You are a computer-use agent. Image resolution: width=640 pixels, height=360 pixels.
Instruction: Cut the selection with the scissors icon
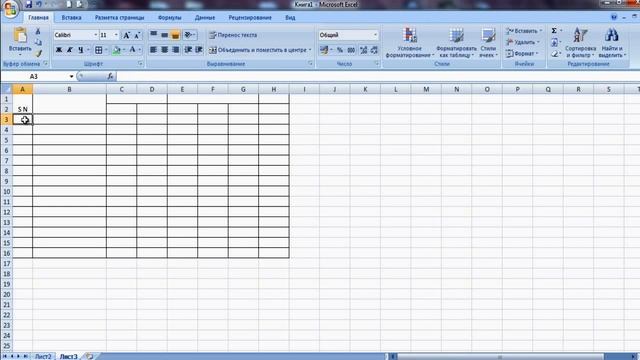point(38,31)
